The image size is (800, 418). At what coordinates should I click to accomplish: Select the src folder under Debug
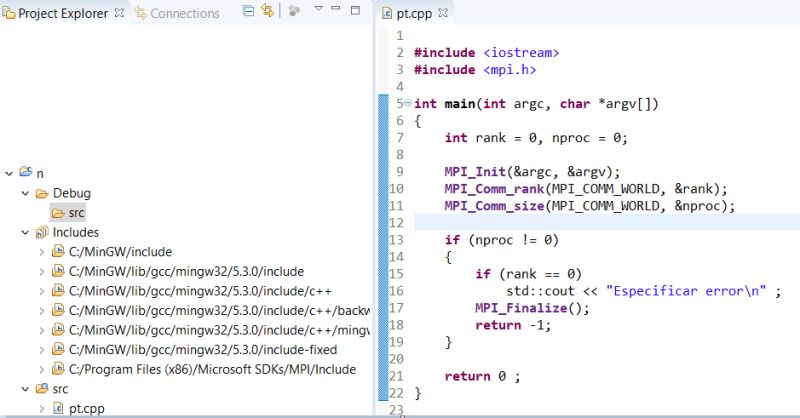[x=77, y=213]
